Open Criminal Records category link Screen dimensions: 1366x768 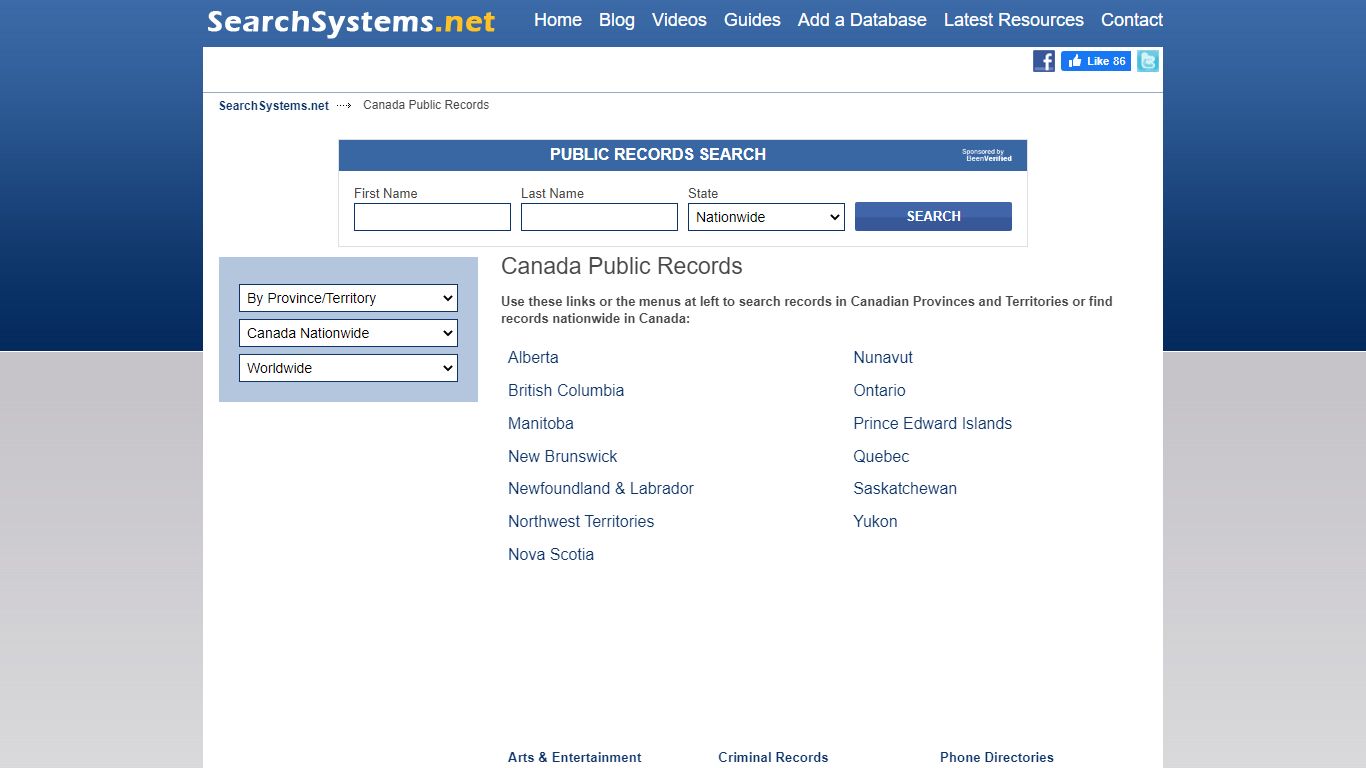[773, 757]
